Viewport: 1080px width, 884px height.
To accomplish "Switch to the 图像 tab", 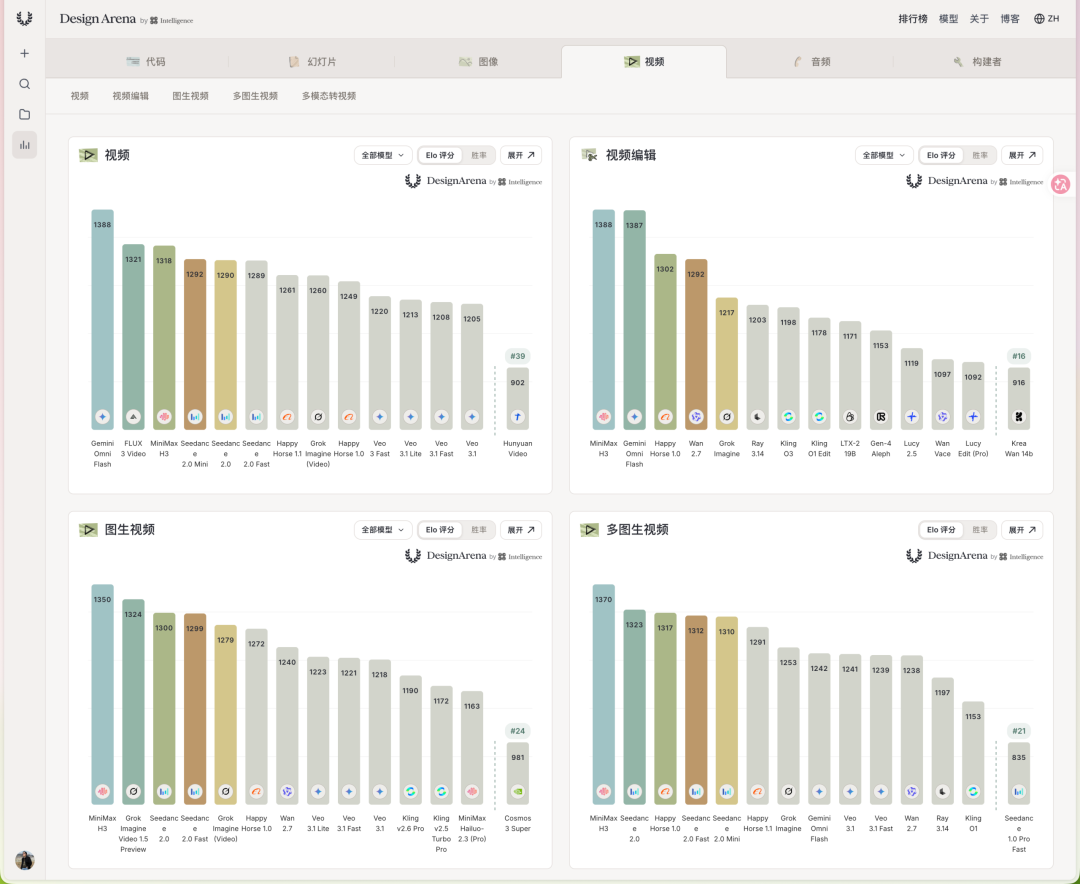I will 478,62.
